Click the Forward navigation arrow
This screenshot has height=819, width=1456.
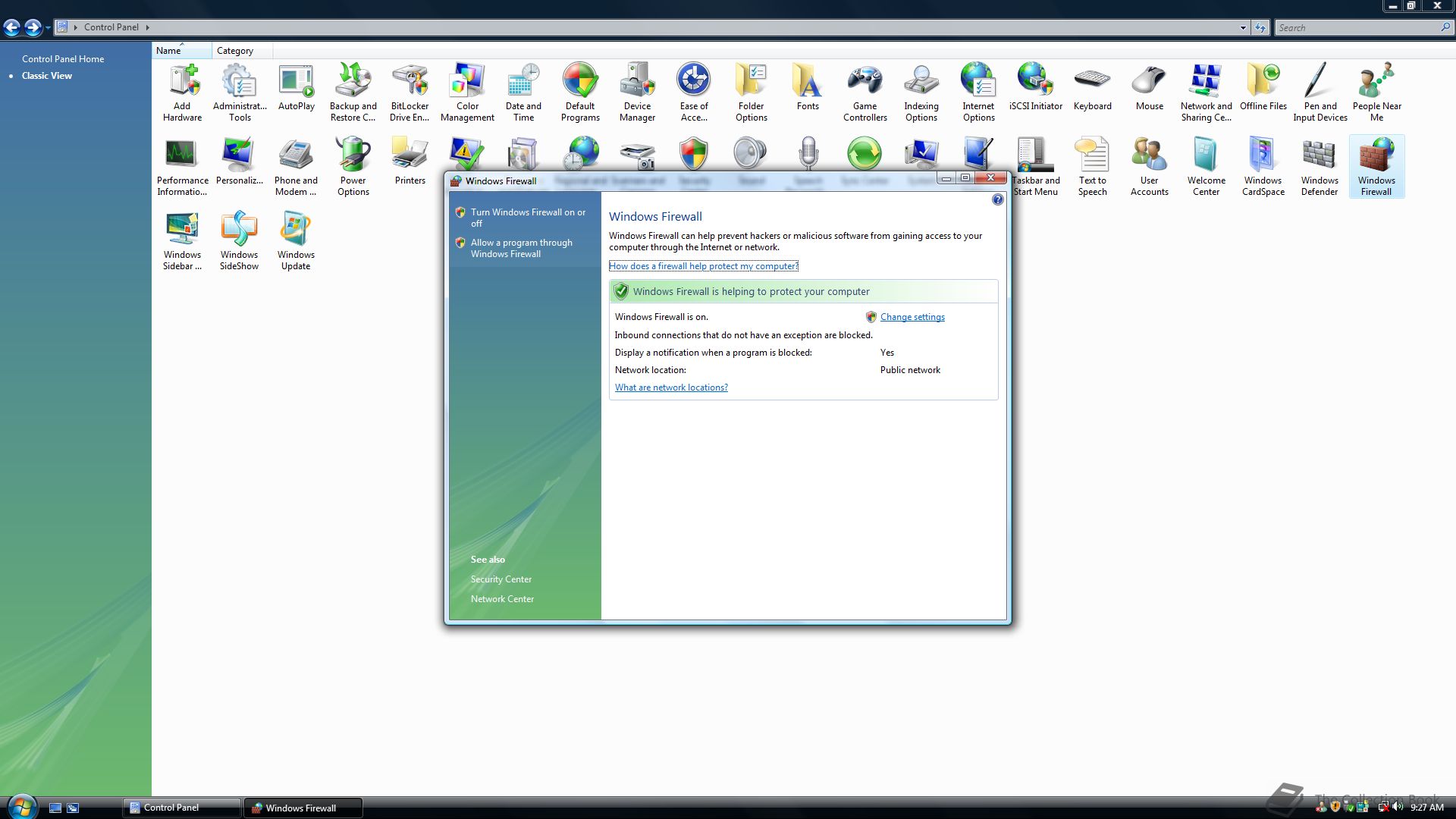[33, 28]
